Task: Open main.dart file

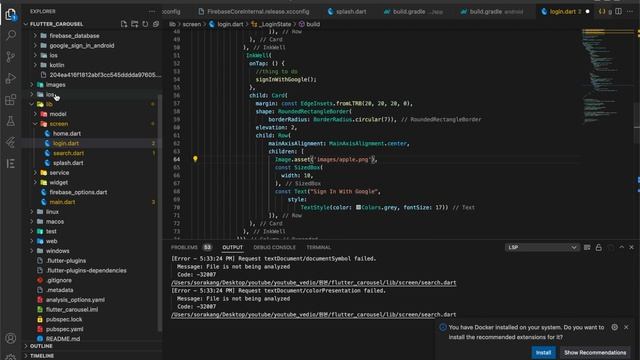Action: [x=62, y=202]
